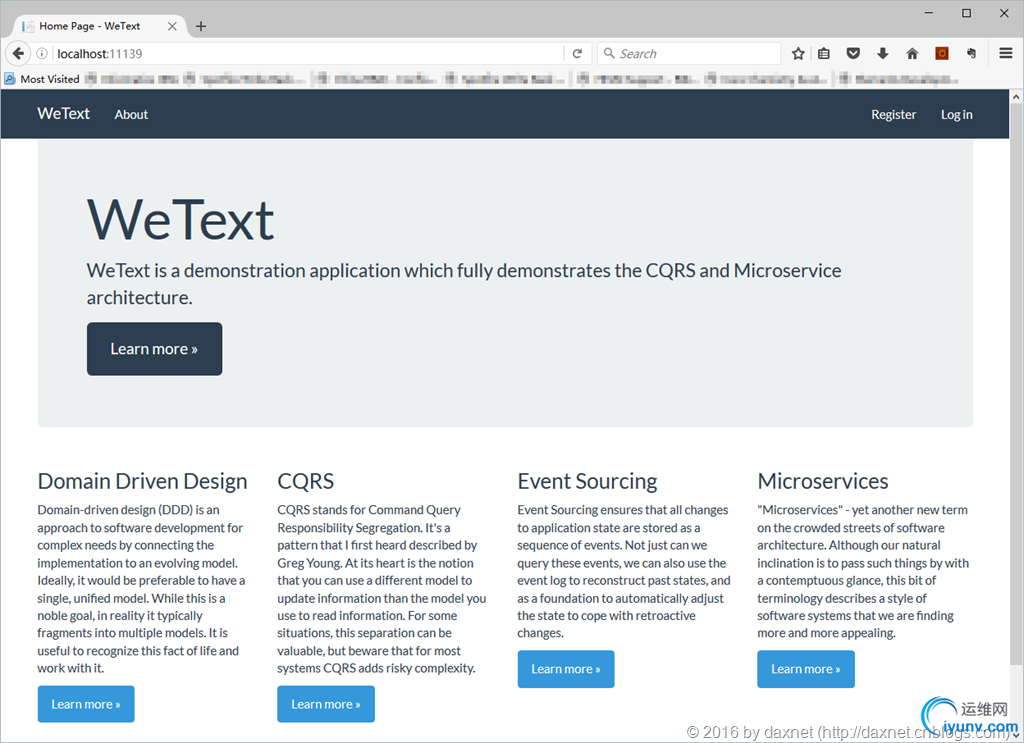Image resolution: width=1024 pixels, height=743 pixels.
Task: Click Learn more under CQRS
Action: pyautogui.click(x=326, y=704)
